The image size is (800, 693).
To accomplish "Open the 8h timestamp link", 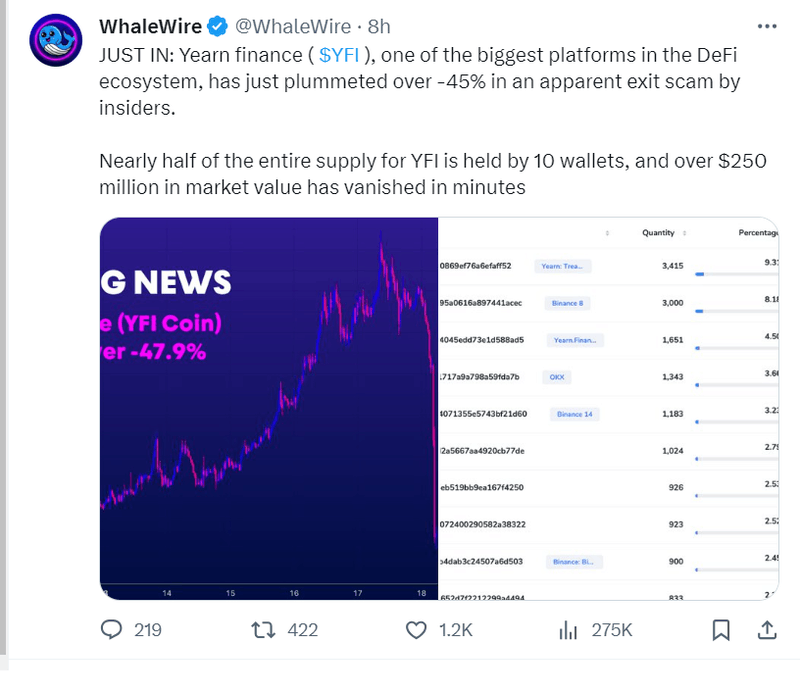I will pyautogui.click(x=379, y=26).
